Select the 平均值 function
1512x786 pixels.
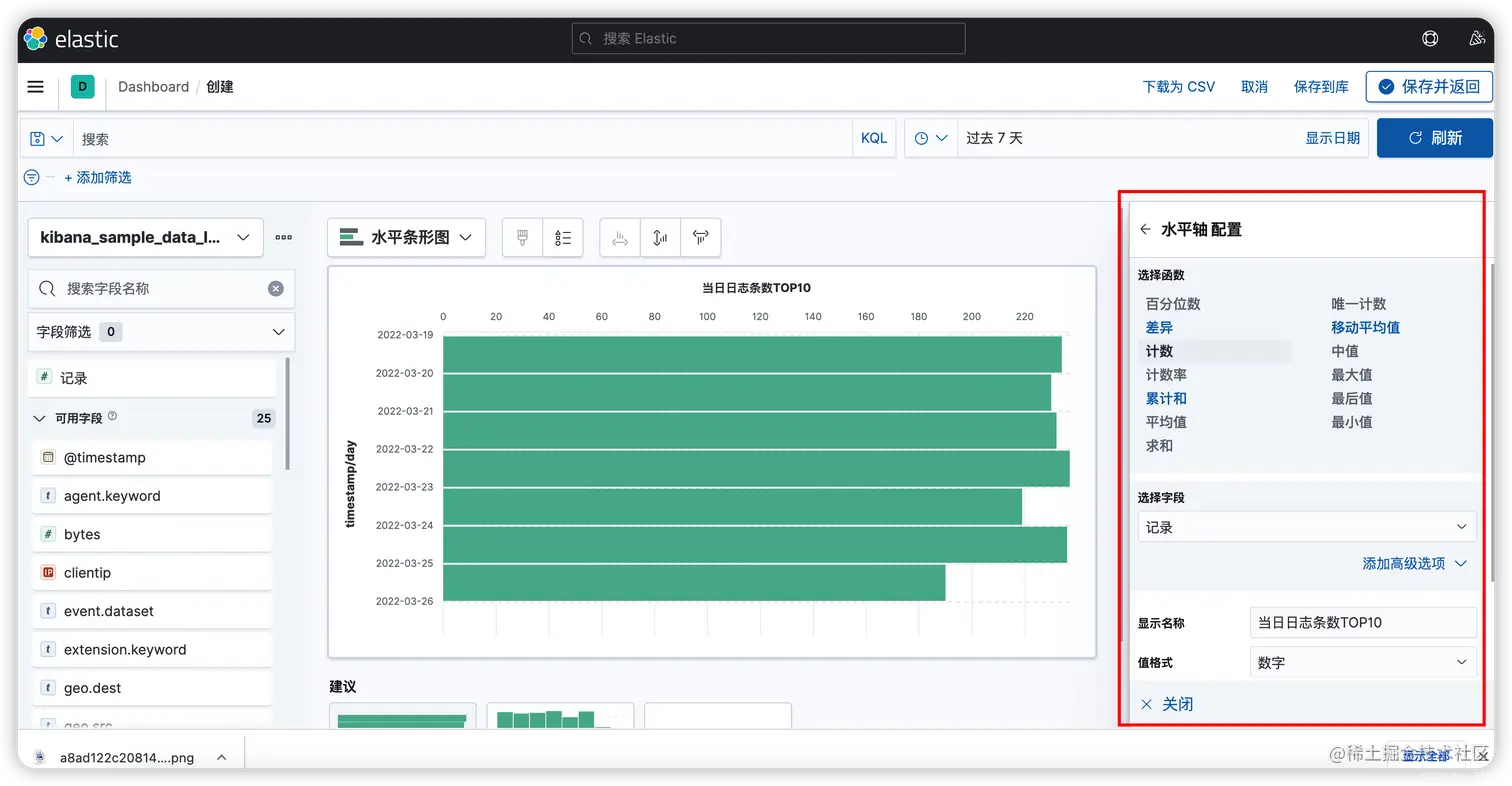[1166, 422]
